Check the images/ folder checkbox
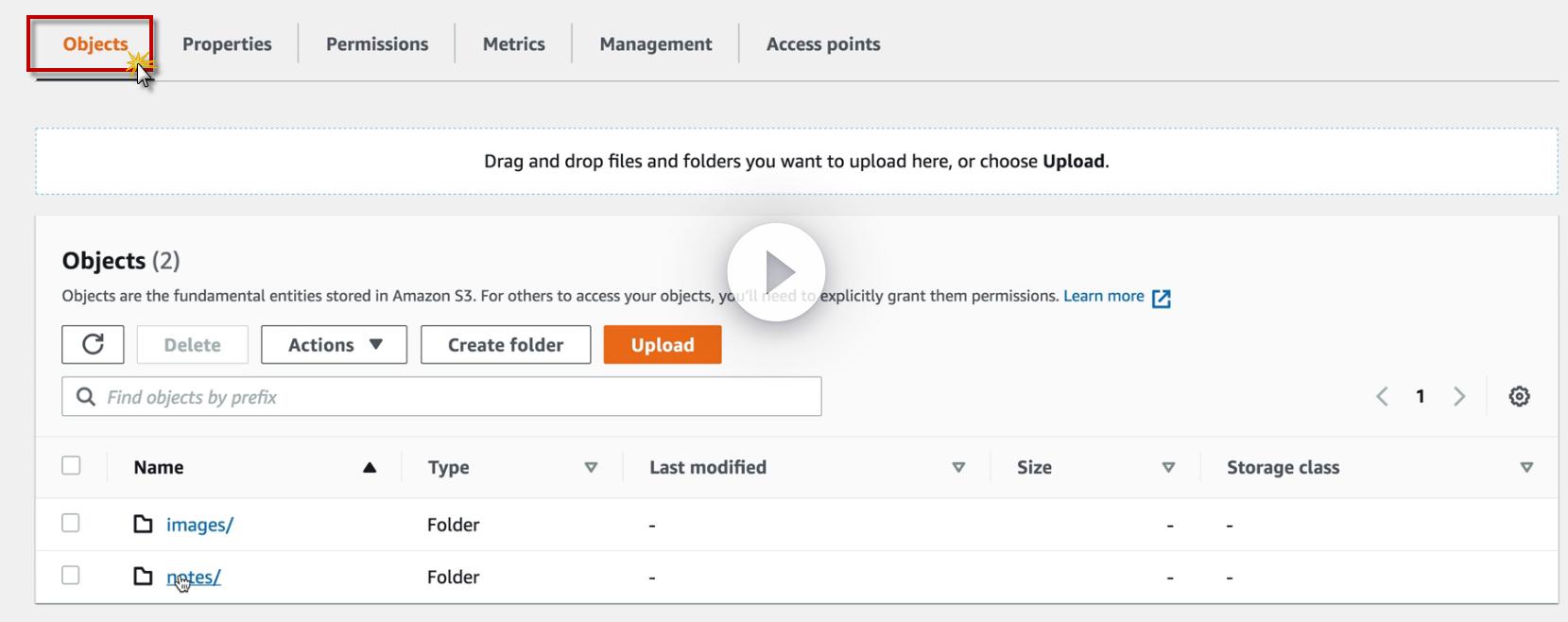1568x622 pixels. pyautogui.click(x=71, y=524)
